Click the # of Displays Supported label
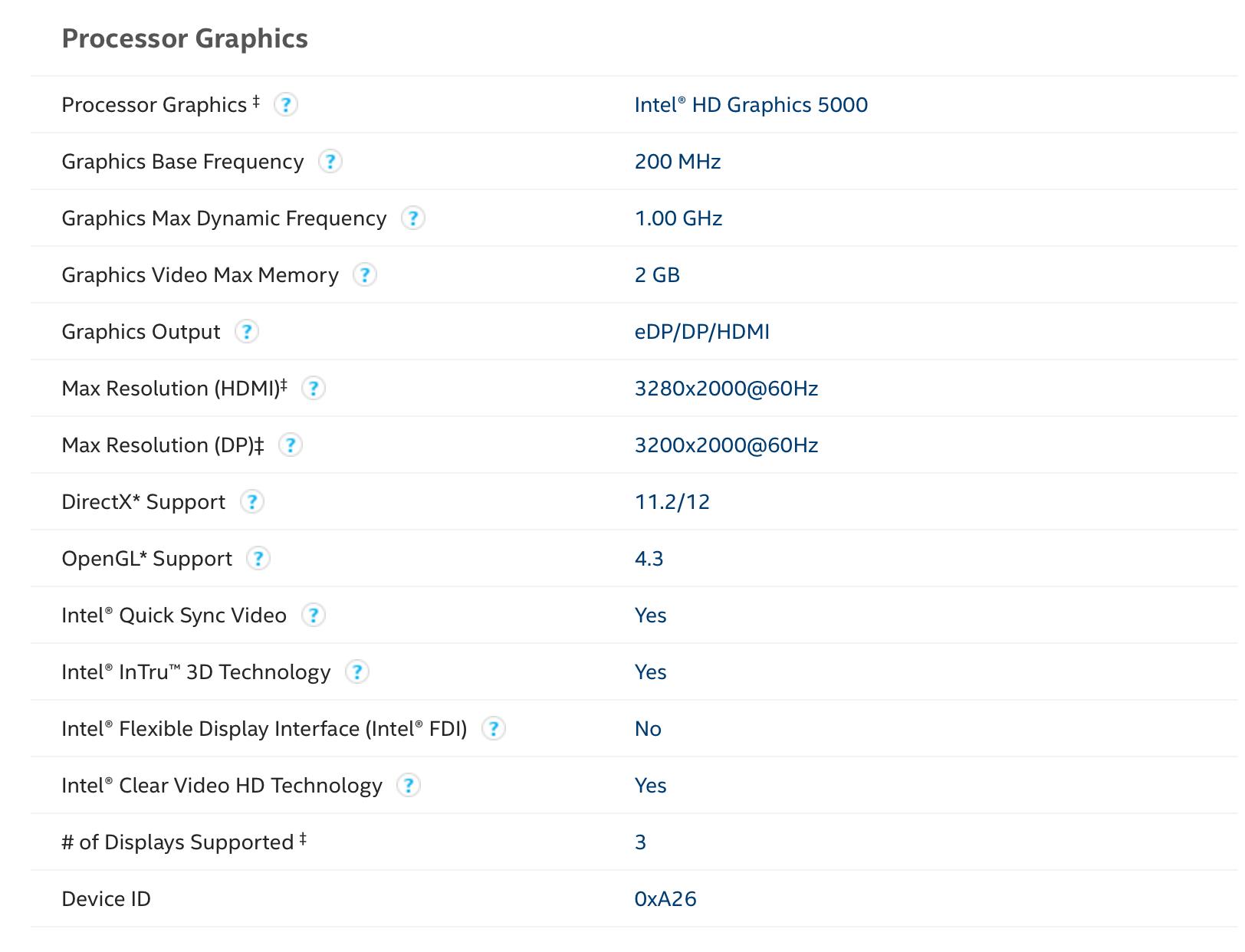Viewport: 1245px width, 952px height. click(x=178, y=842)
